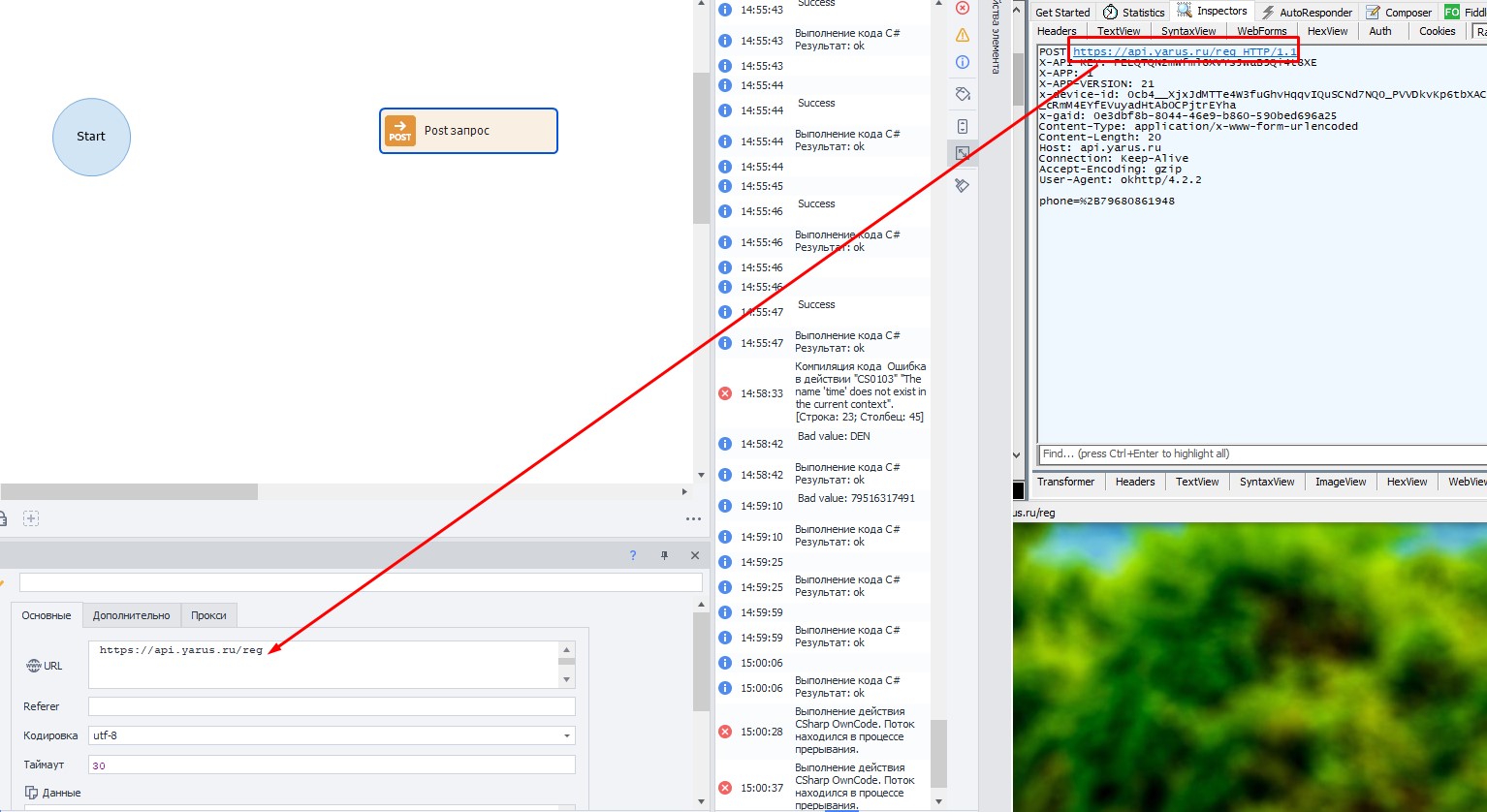Click the 'Bad value: 79516317491' log message
This screenshot has height=812, width=1487.
pyautogui.click(x=856, y=498)
